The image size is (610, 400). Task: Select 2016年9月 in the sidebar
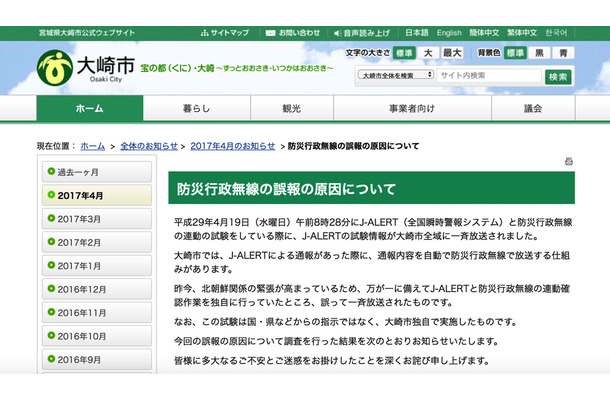[97, 359]
